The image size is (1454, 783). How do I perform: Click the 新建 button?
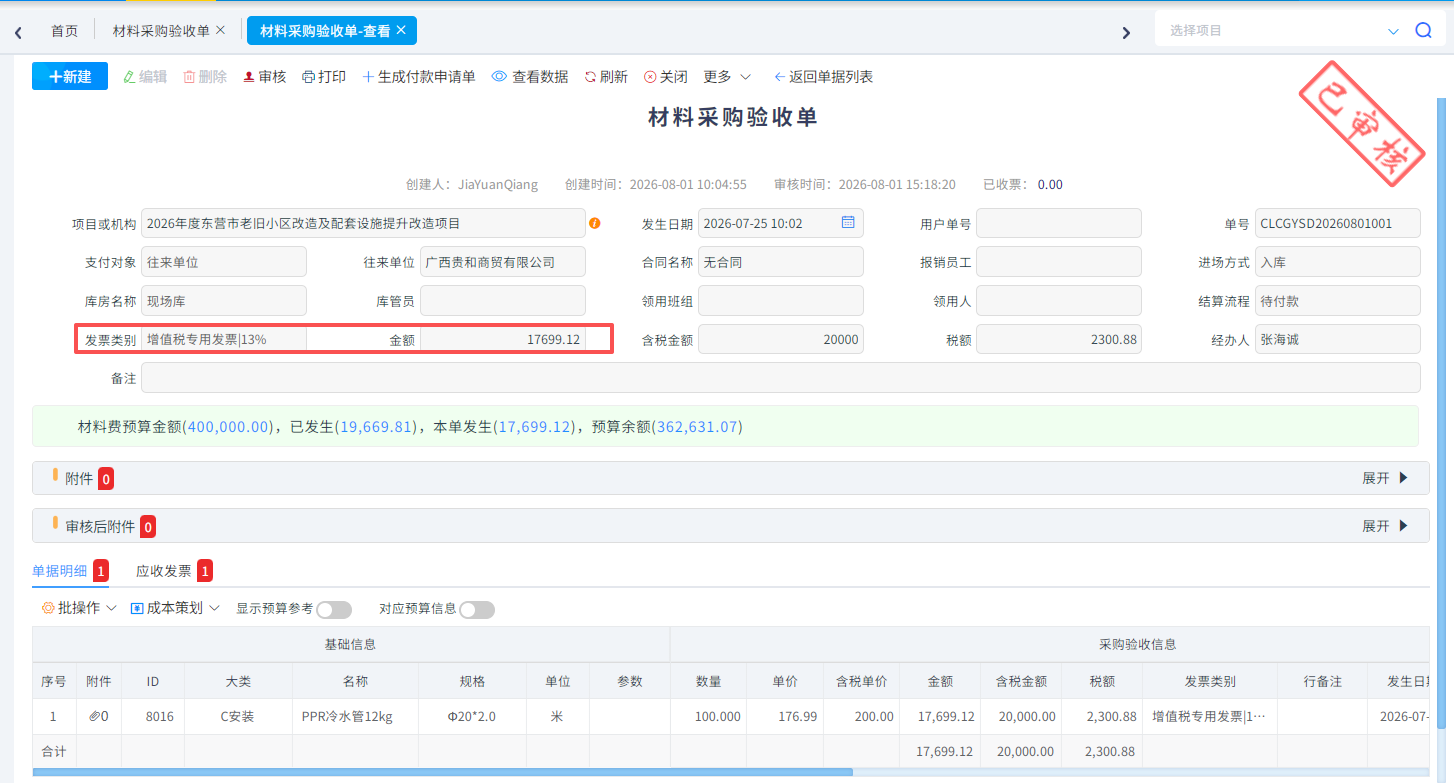pyautogui.click(x=70, y=77)
